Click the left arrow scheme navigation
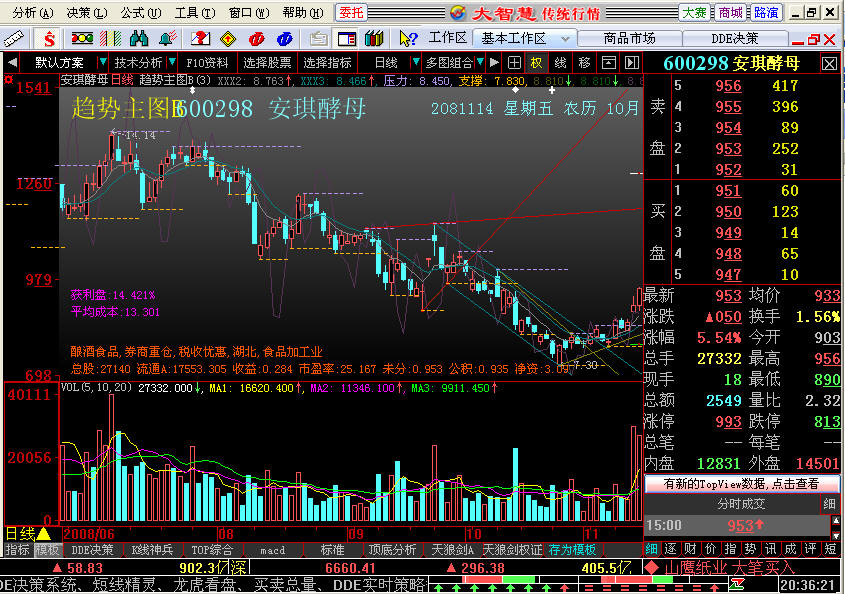Viewport: 845px width, 594px height. [x=12, y=63]
